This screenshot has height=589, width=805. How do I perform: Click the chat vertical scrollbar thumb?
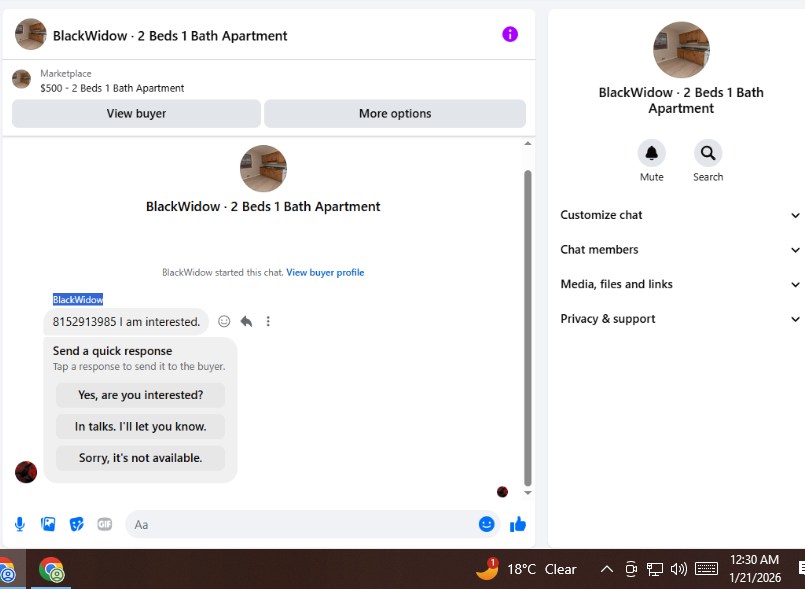(528, 328)
